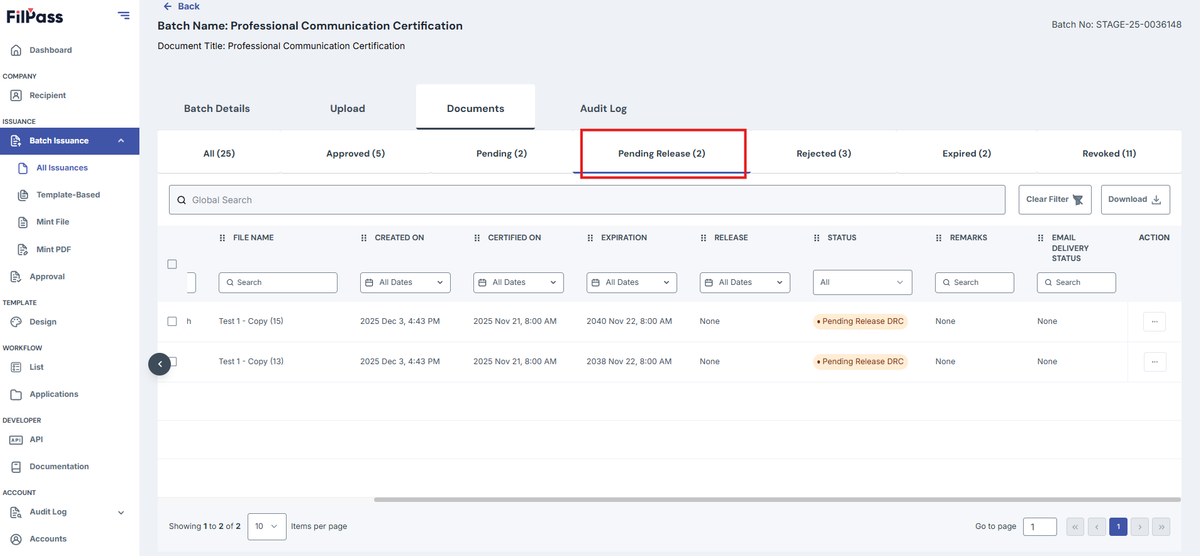Viewport: 1200px width, 556px height.
Task: Click the Clear Filter button
Action: pos(1055,199)
